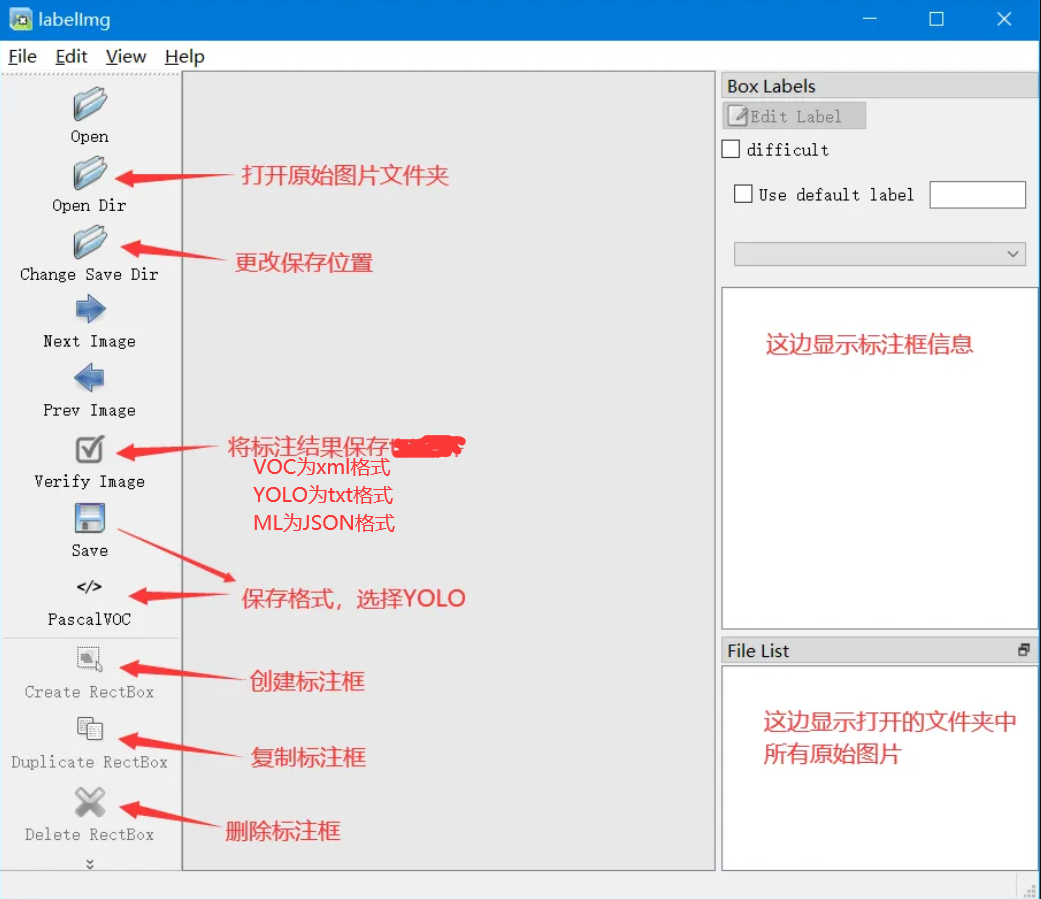Enable the difficult checkbox
The width and height of the screenshot is (1041, 899).
tap(731, 149)
